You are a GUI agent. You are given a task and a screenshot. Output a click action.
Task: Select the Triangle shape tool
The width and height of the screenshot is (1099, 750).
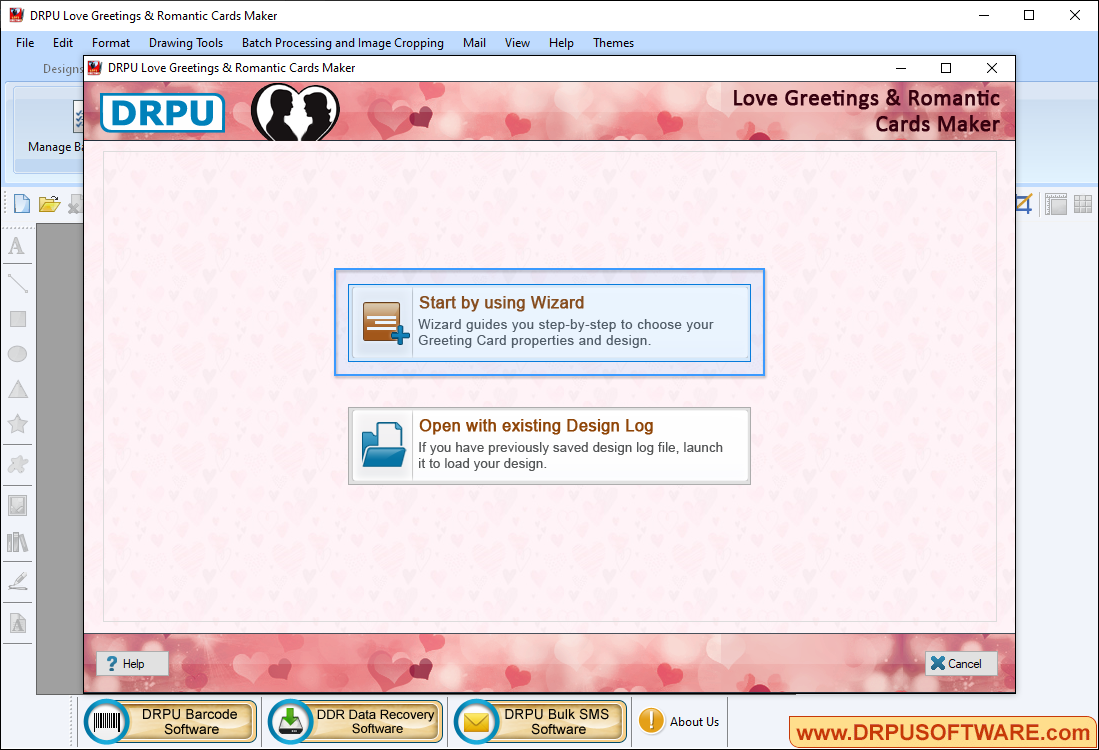[17, 390]
